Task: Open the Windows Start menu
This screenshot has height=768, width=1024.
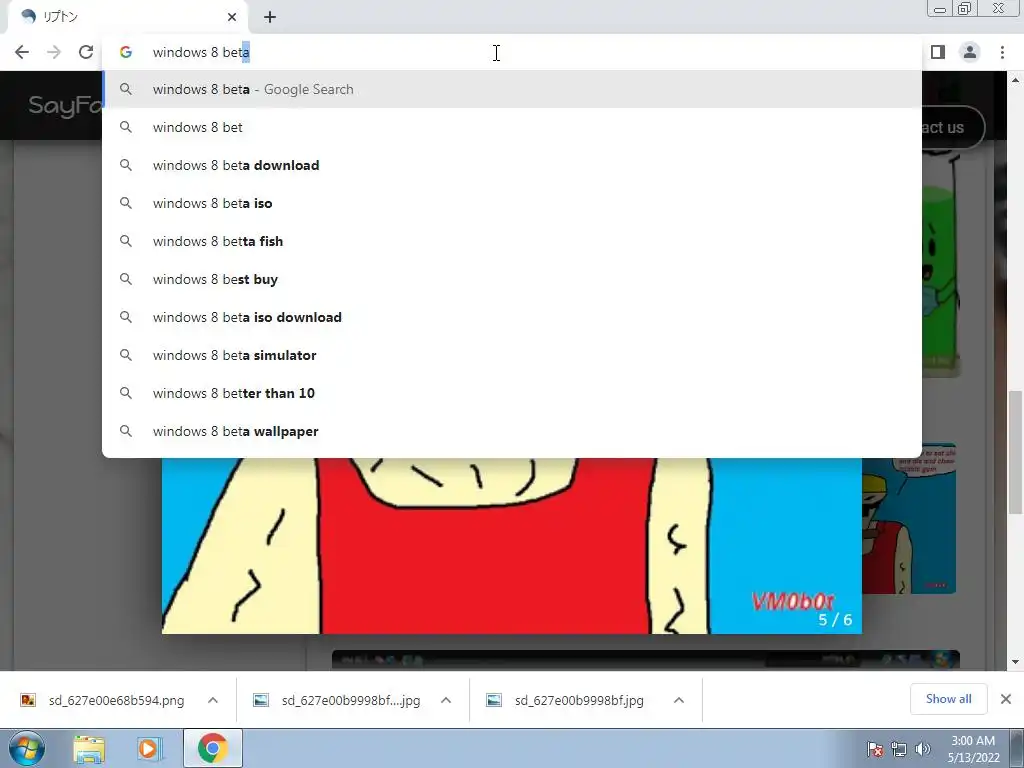Action: click(x=27, y=748)
